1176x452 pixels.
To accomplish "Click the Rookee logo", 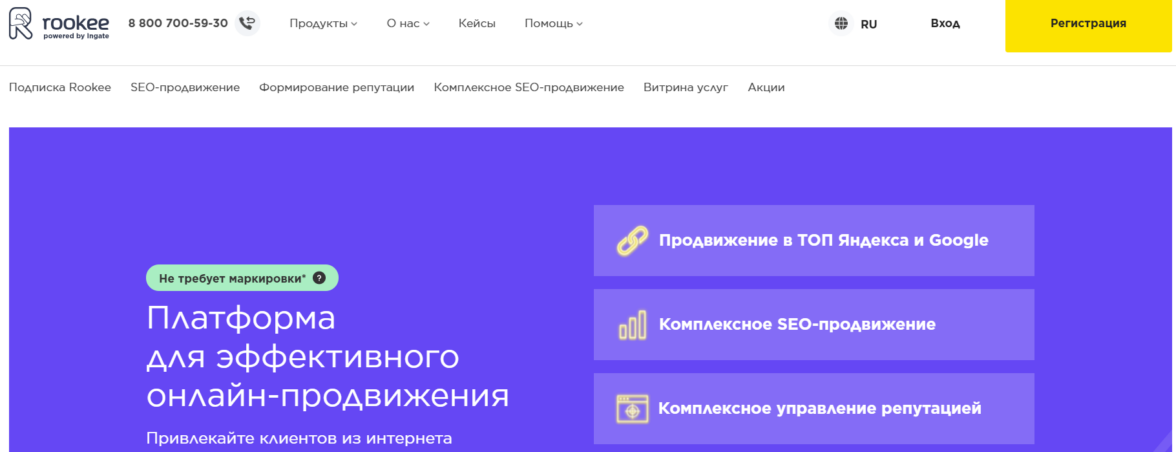I will 59,23.
